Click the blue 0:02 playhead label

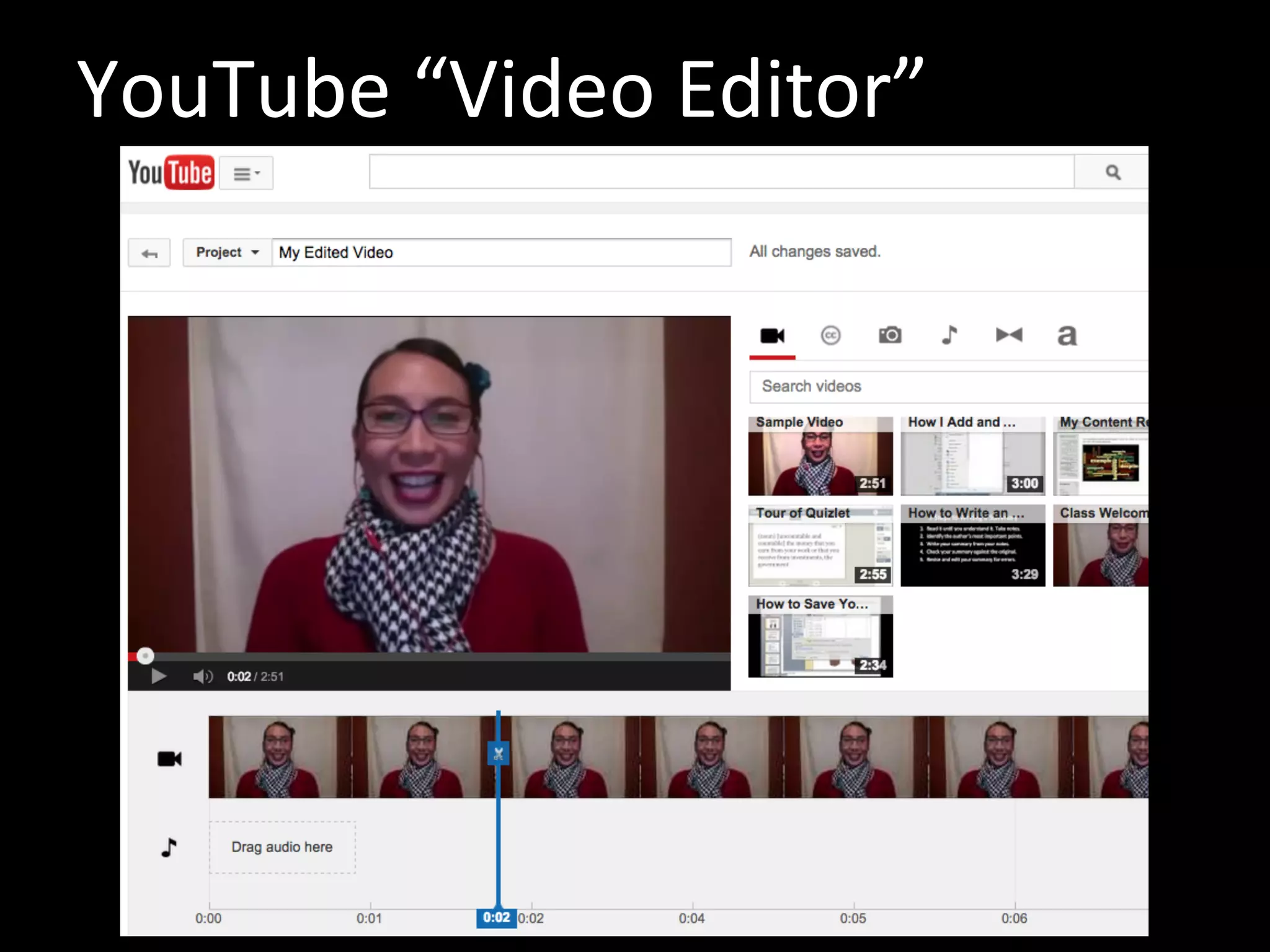tap(496, 917)
